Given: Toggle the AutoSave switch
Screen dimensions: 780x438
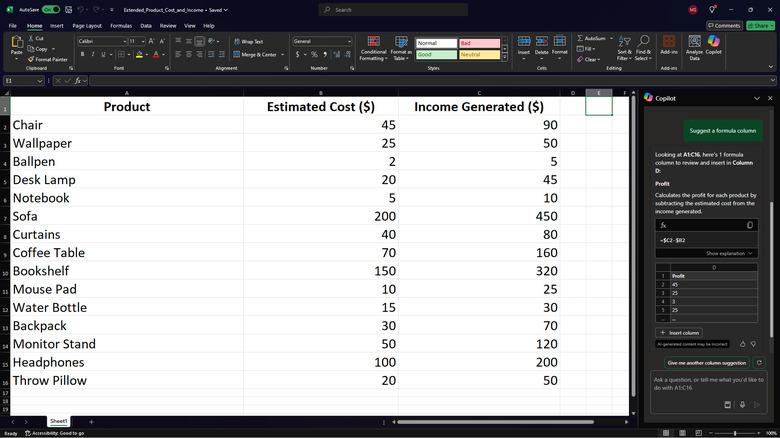Looking at the screenshot, I should pos(48,9).
